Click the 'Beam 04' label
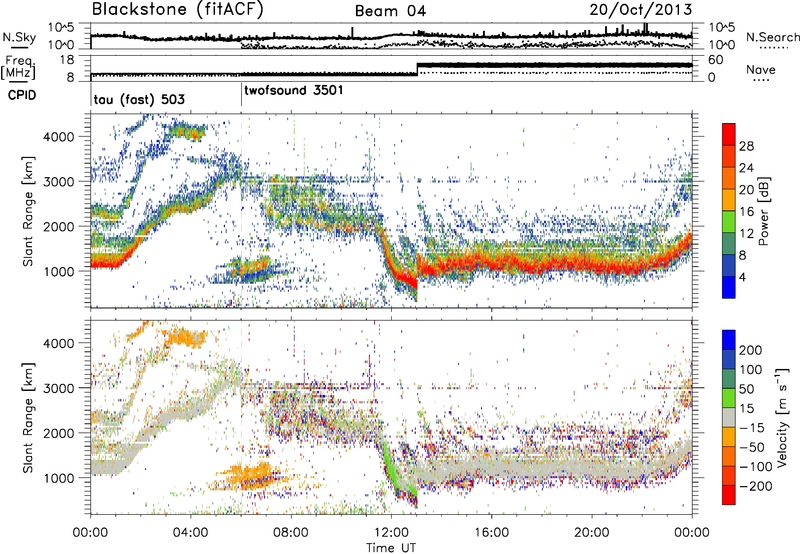Image resolution: width=800 pixels, height=554 pixels. pos(390,11)
